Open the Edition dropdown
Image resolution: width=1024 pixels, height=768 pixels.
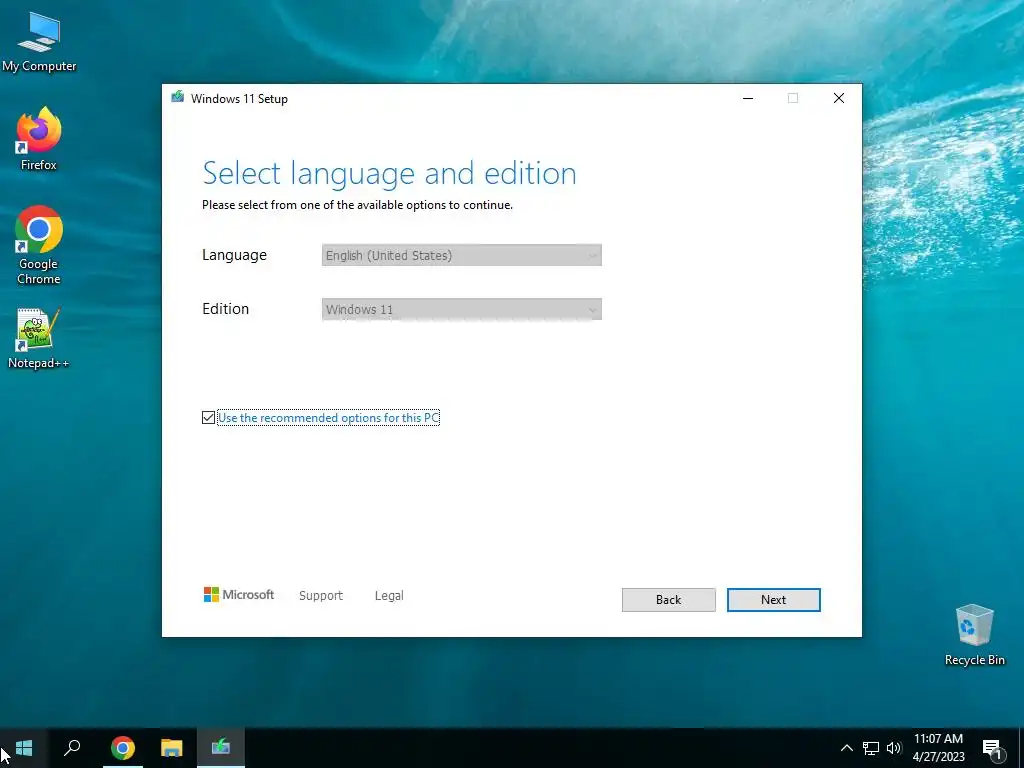(x=462, y=310)
